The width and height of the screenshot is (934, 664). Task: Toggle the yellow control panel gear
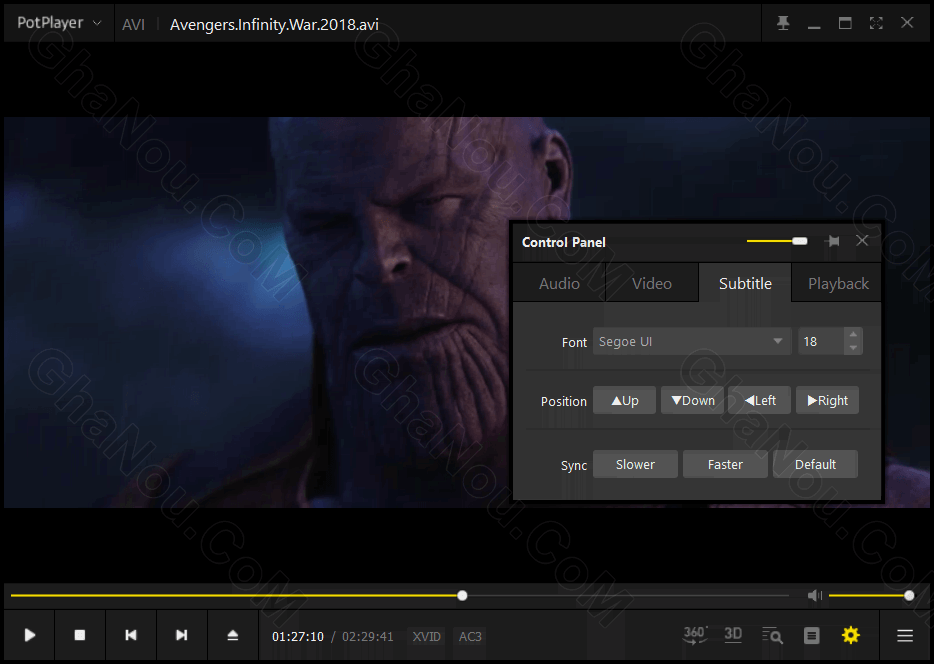click(851, 635)
